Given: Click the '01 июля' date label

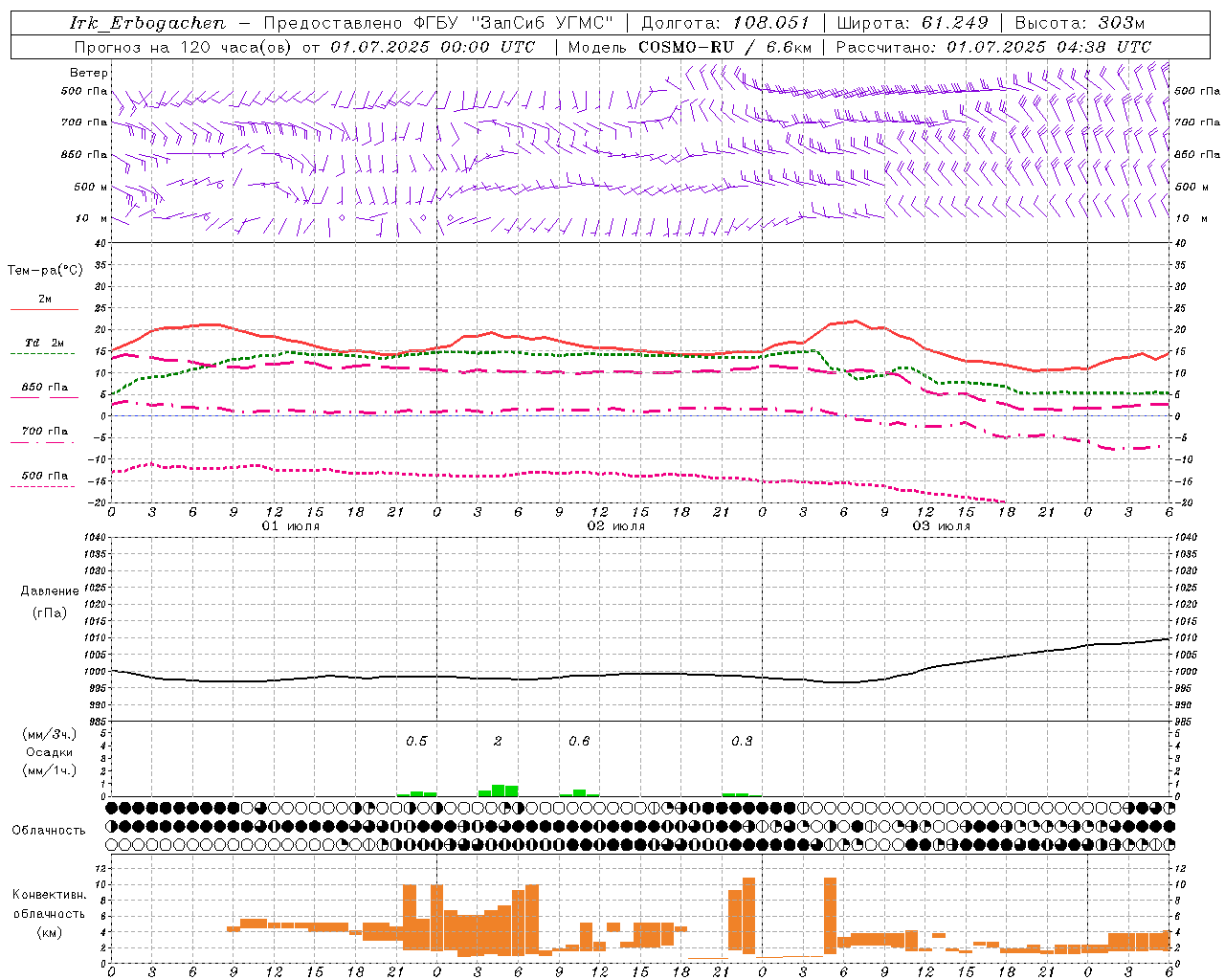Looking at the screenshot, I should (291, 526).
